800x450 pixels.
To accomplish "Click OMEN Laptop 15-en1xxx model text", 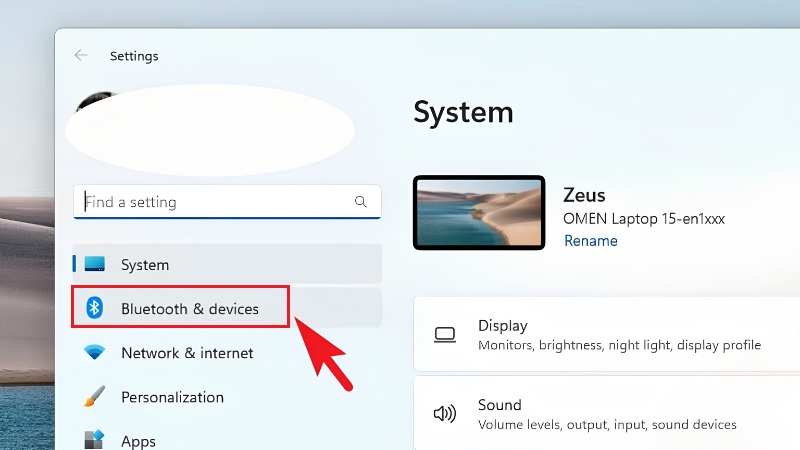I will [644, 219].
